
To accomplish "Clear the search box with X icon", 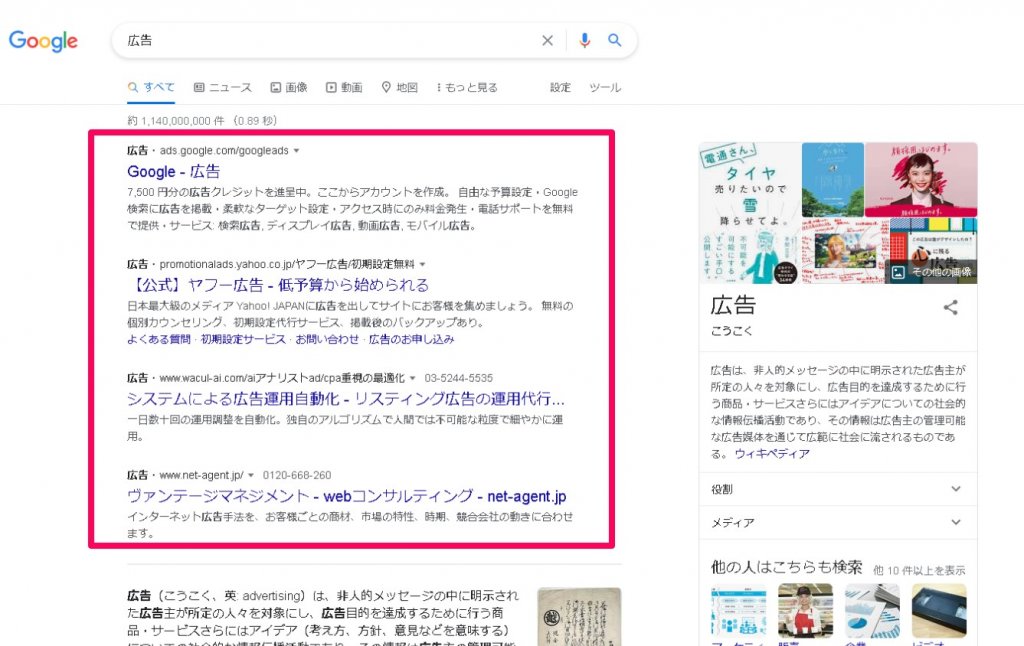I will pyautogui.click(x=547, y=40).
